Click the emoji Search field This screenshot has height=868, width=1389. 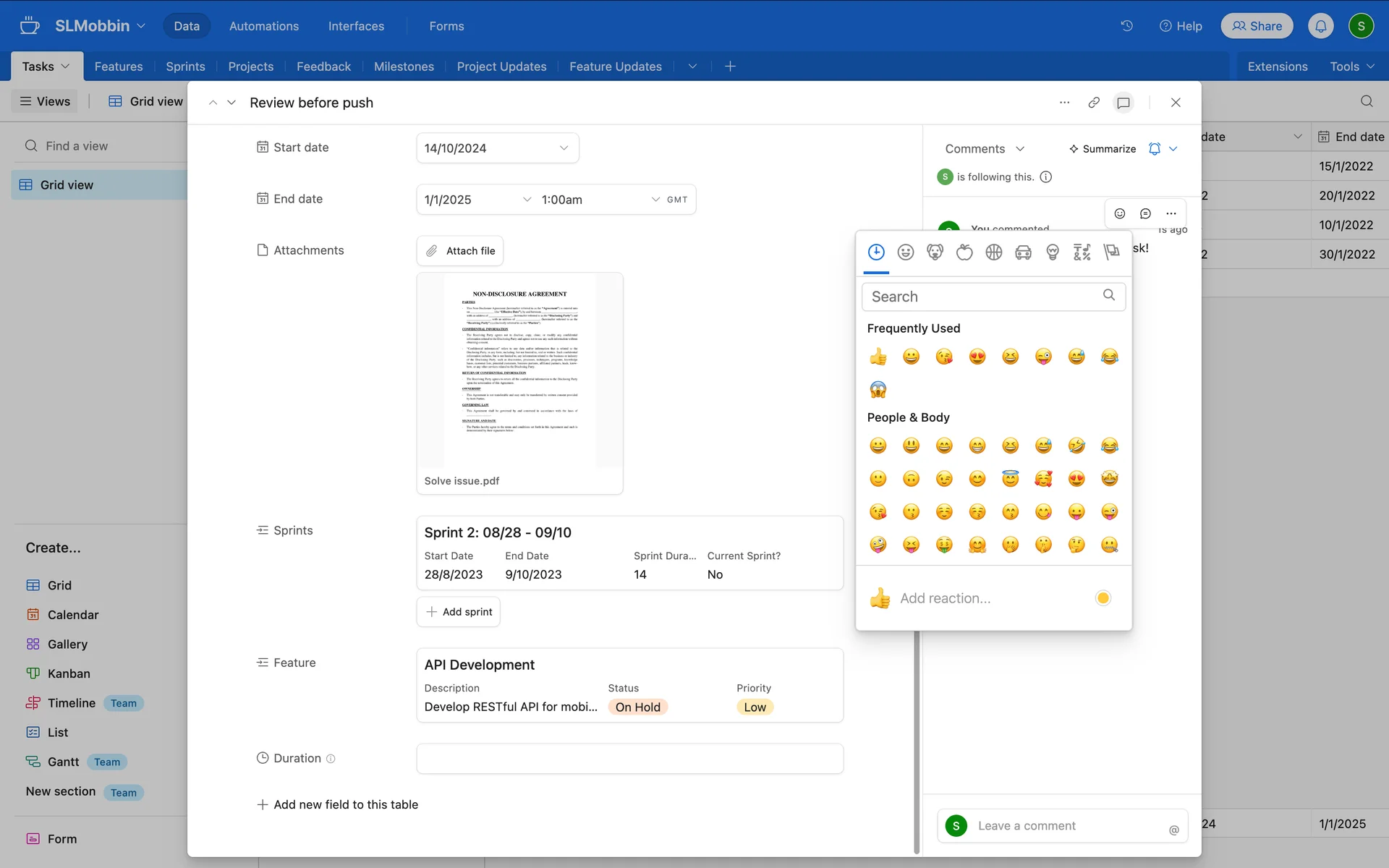coord(984,297)
